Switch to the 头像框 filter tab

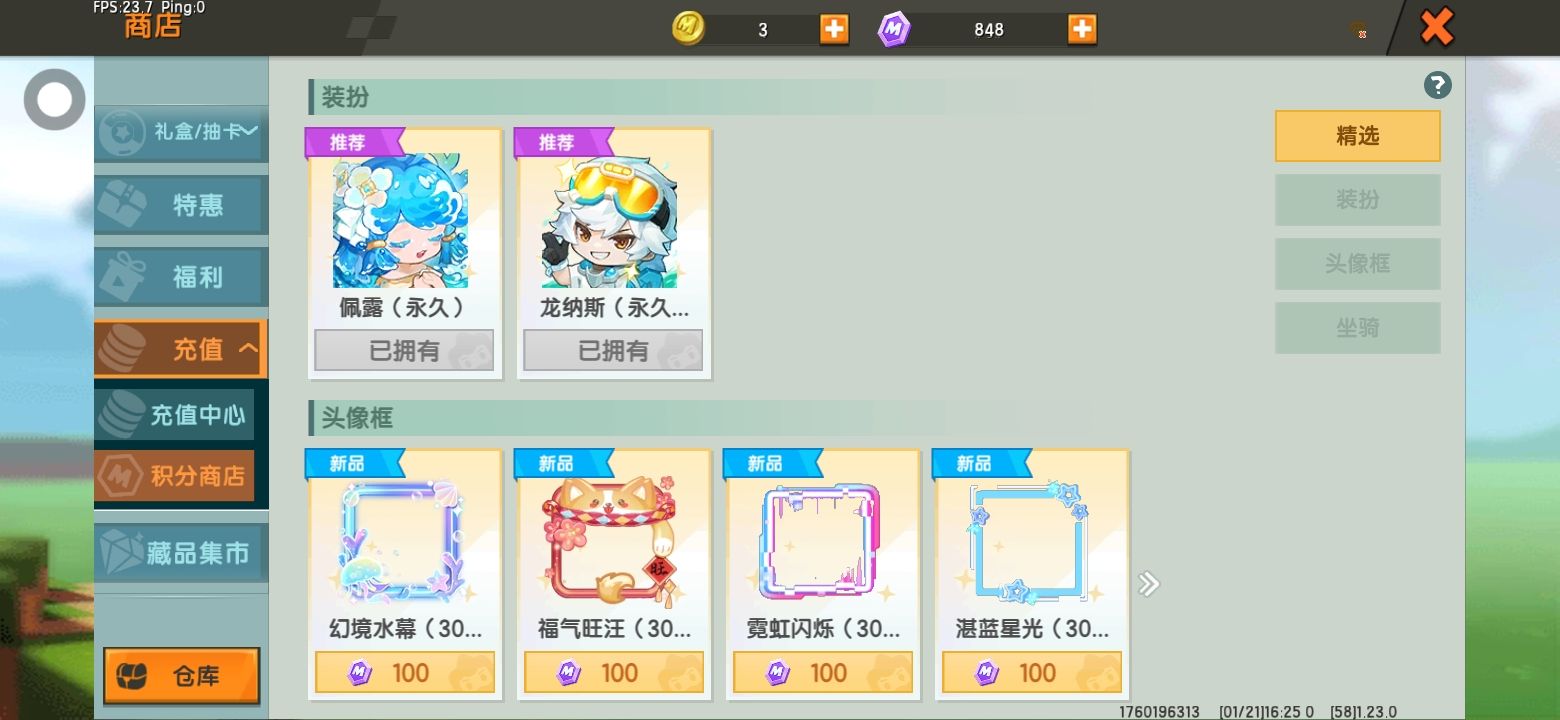[1357, 264]
